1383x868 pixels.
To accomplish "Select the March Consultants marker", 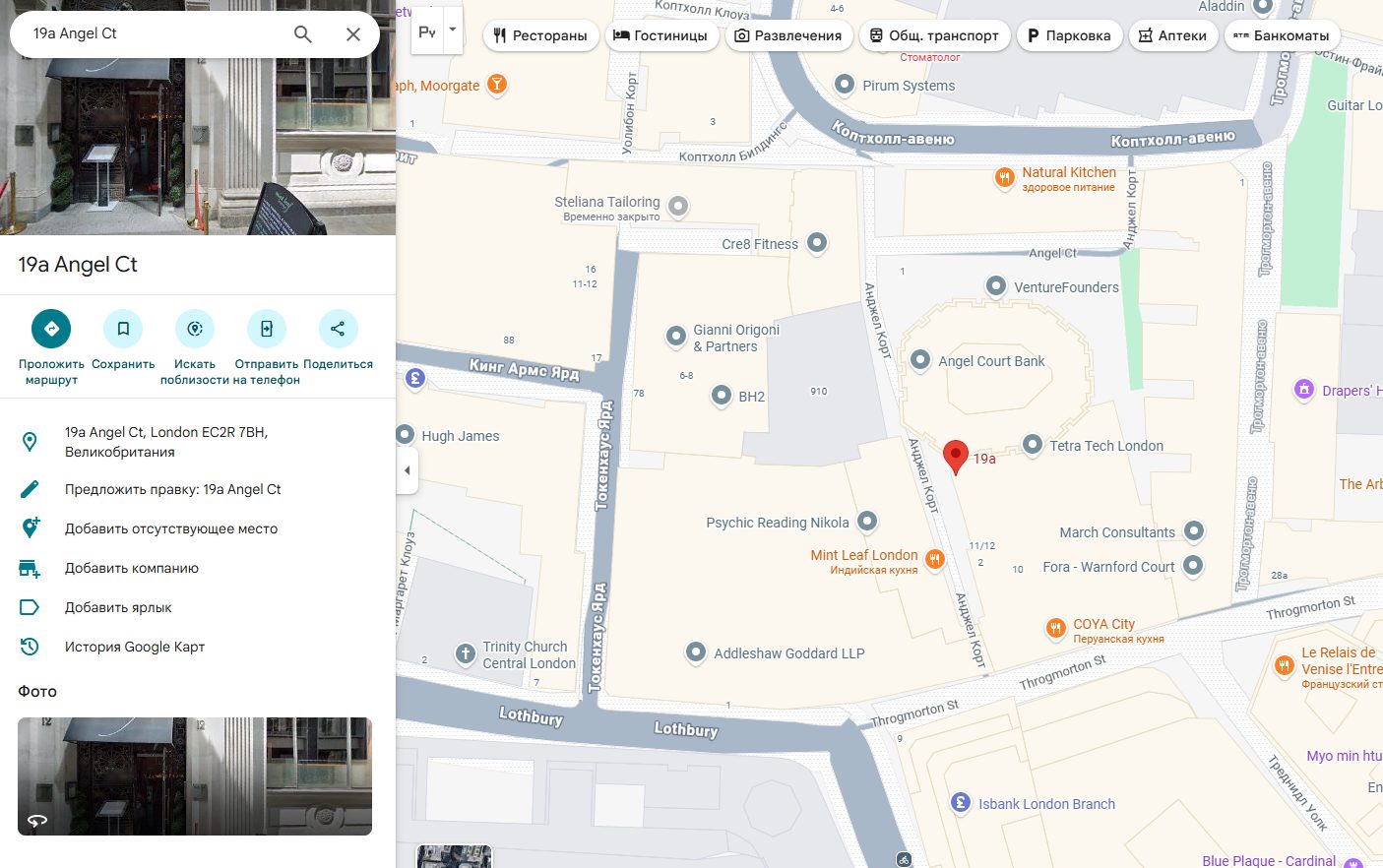I will coord(1194,531).
